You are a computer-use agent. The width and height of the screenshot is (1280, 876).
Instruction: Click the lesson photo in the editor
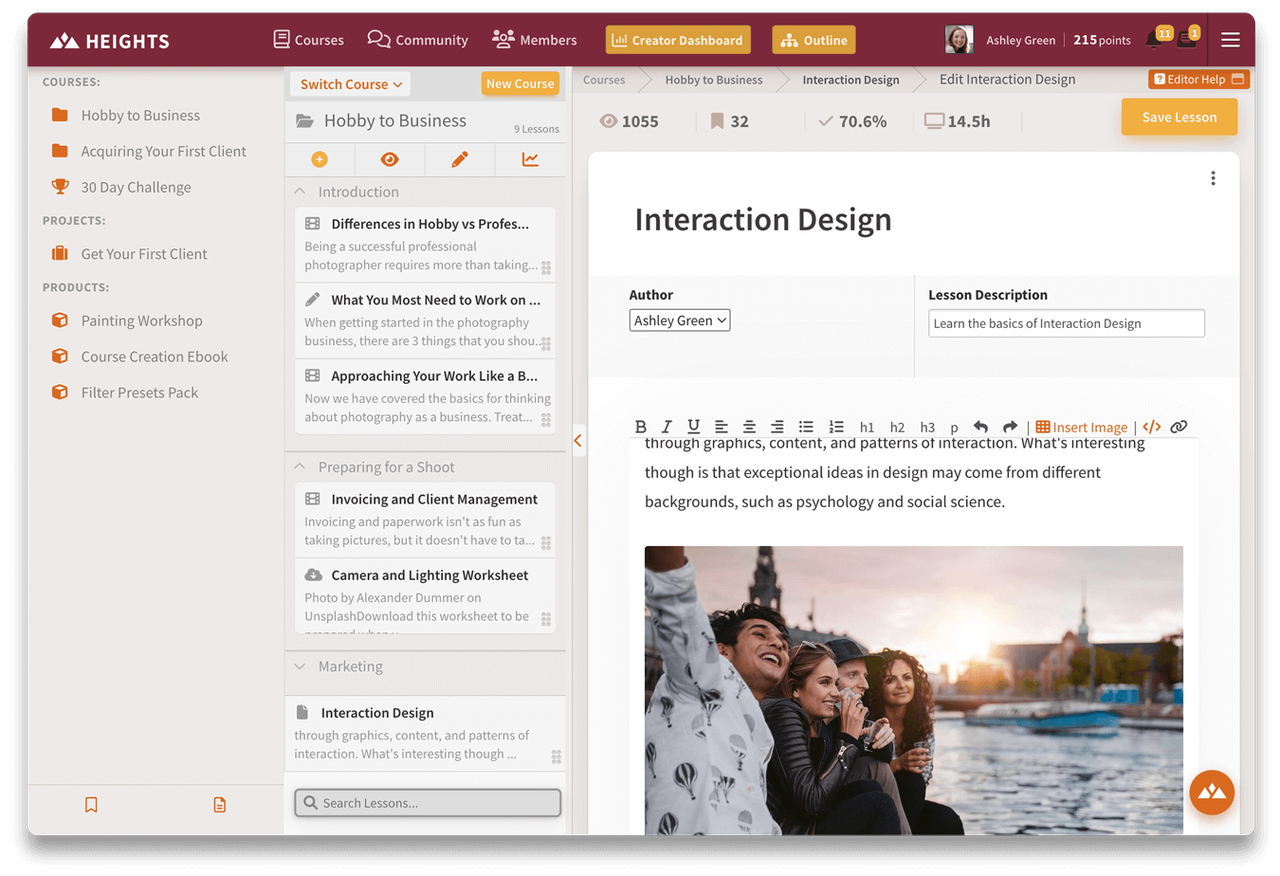pyautogui.click(x=914, y=690)
